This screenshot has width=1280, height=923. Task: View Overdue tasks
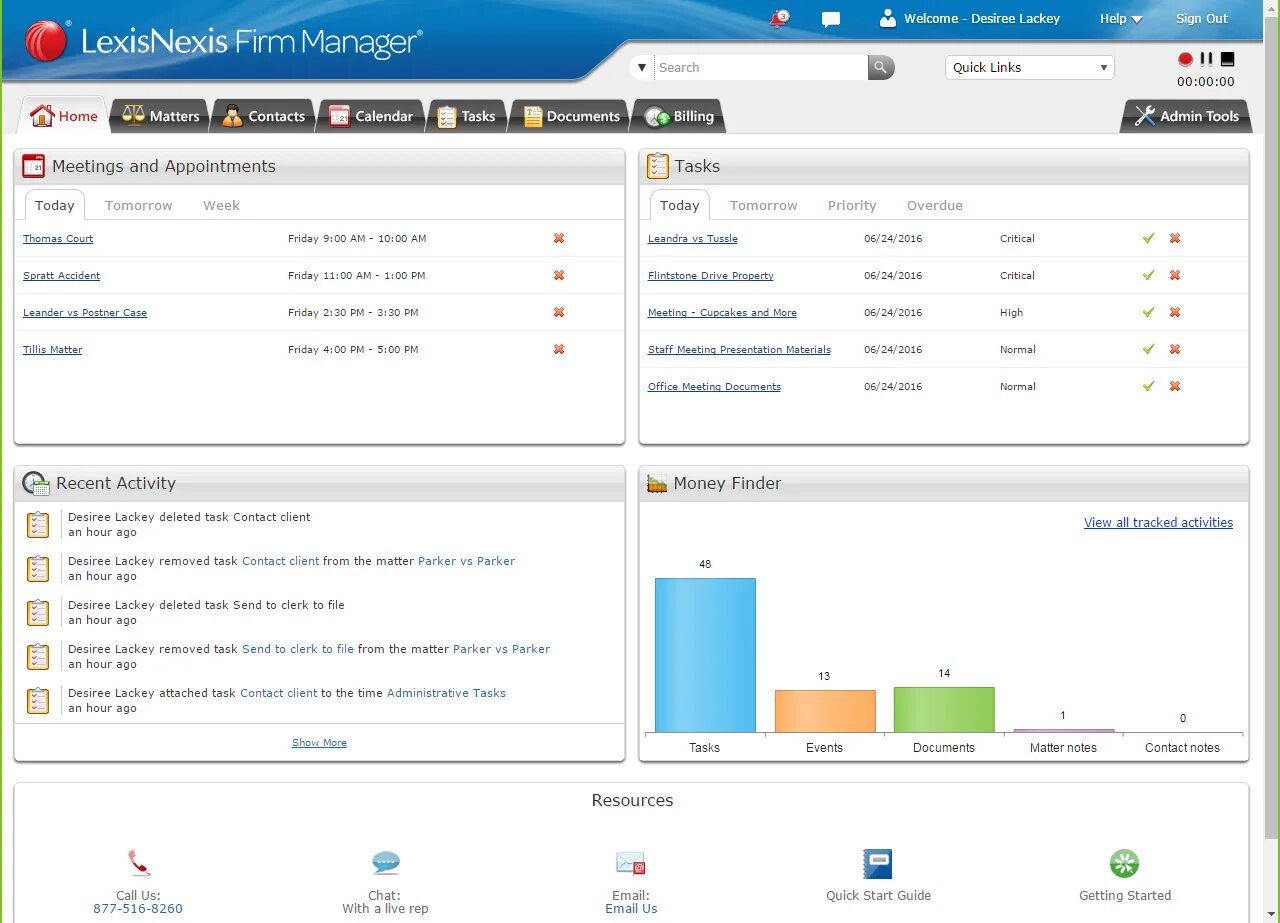(935, 205)
